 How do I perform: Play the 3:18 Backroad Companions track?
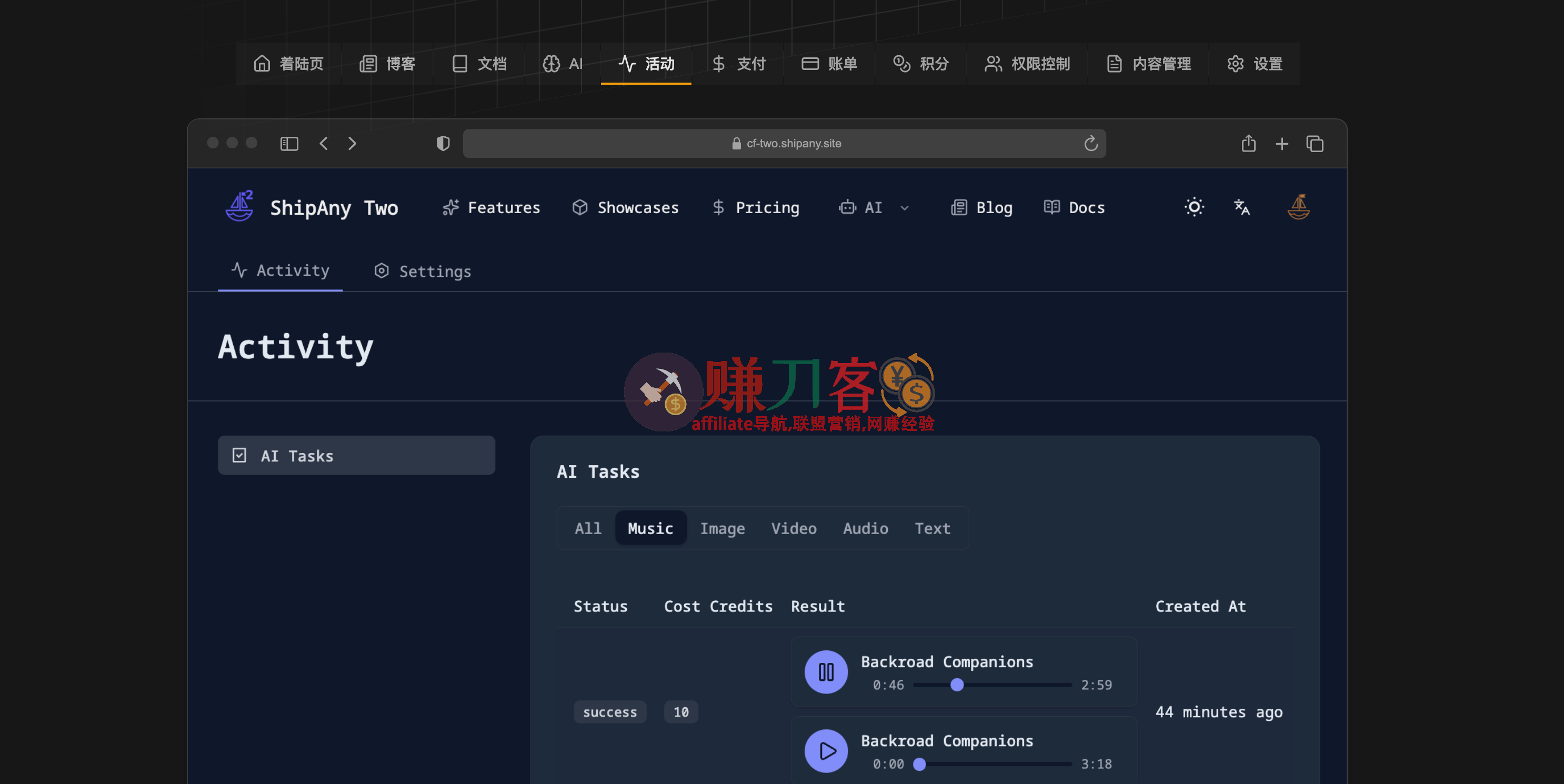coord(826,751)
